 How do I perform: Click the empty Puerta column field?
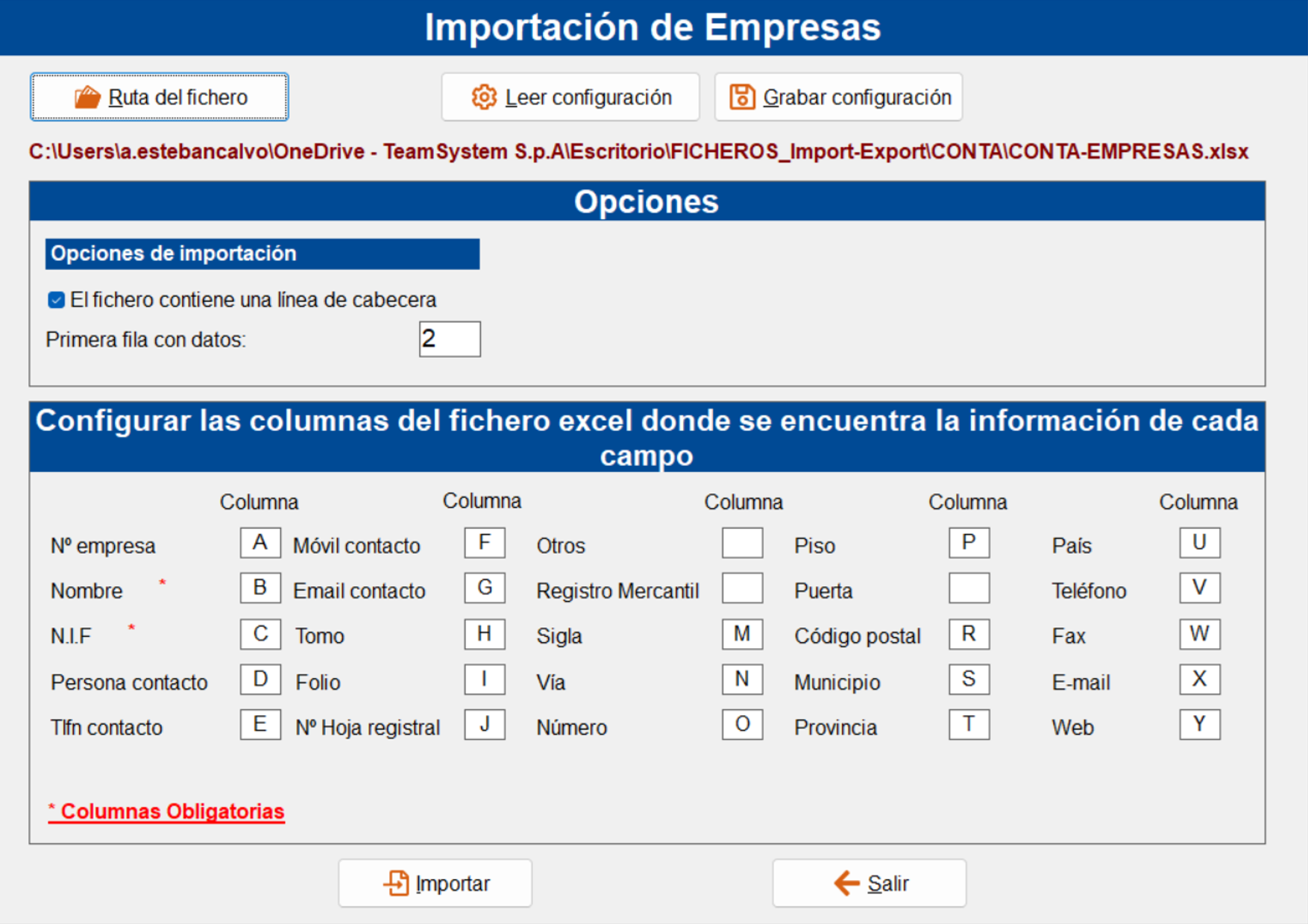pos(969,588)
